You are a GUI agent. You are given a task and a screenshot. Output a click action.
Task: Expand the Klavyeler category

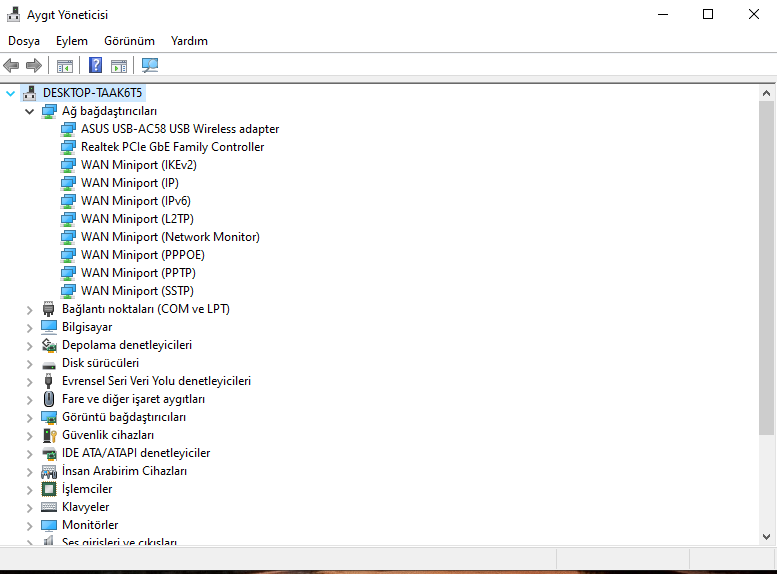pos(29,508)
